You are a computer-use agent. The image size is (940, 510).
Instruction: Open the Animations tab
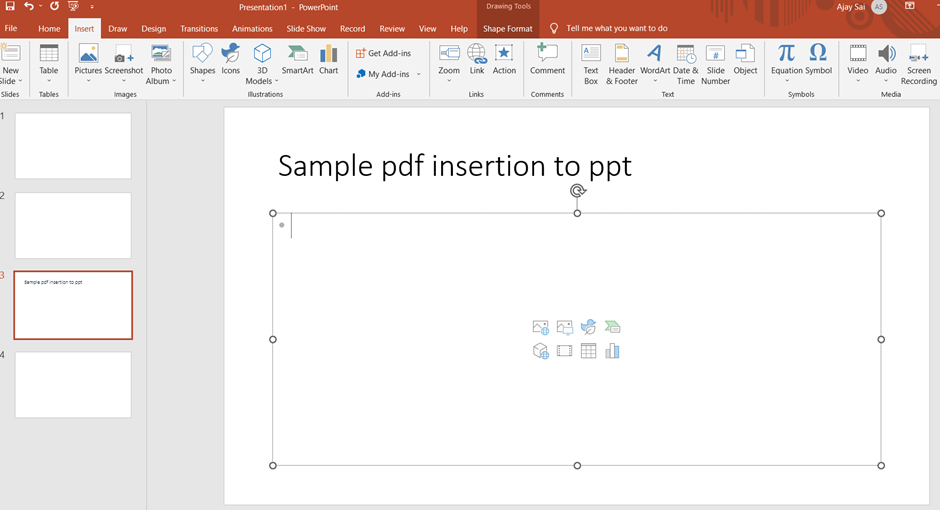(x=252, y=29)
